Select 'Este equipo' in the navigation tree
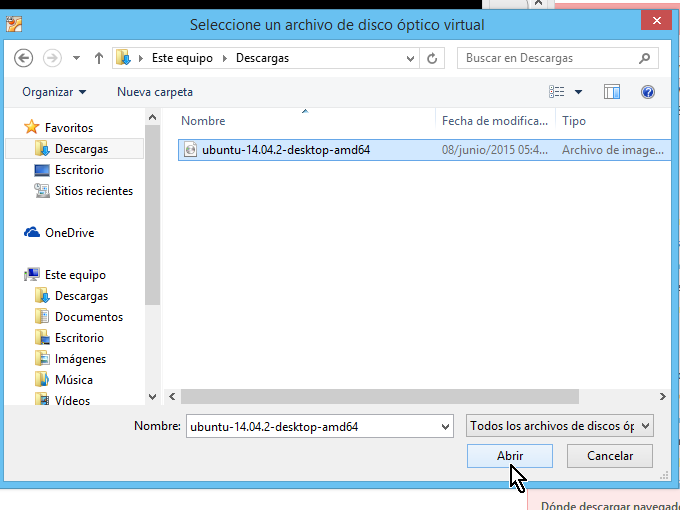This screenshot has height=510, width=680. 75,275
